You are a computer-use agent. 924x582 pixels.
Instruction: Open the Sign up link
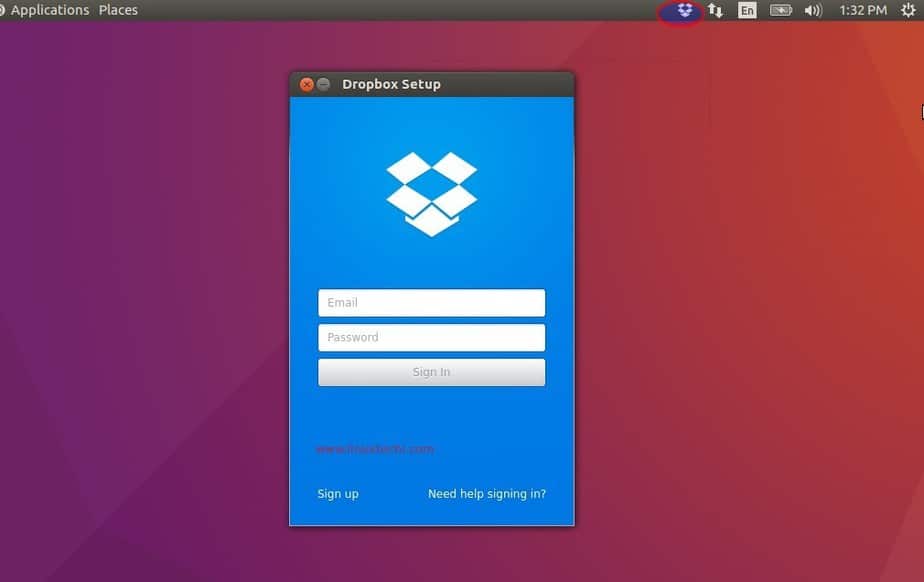[338, 494]
